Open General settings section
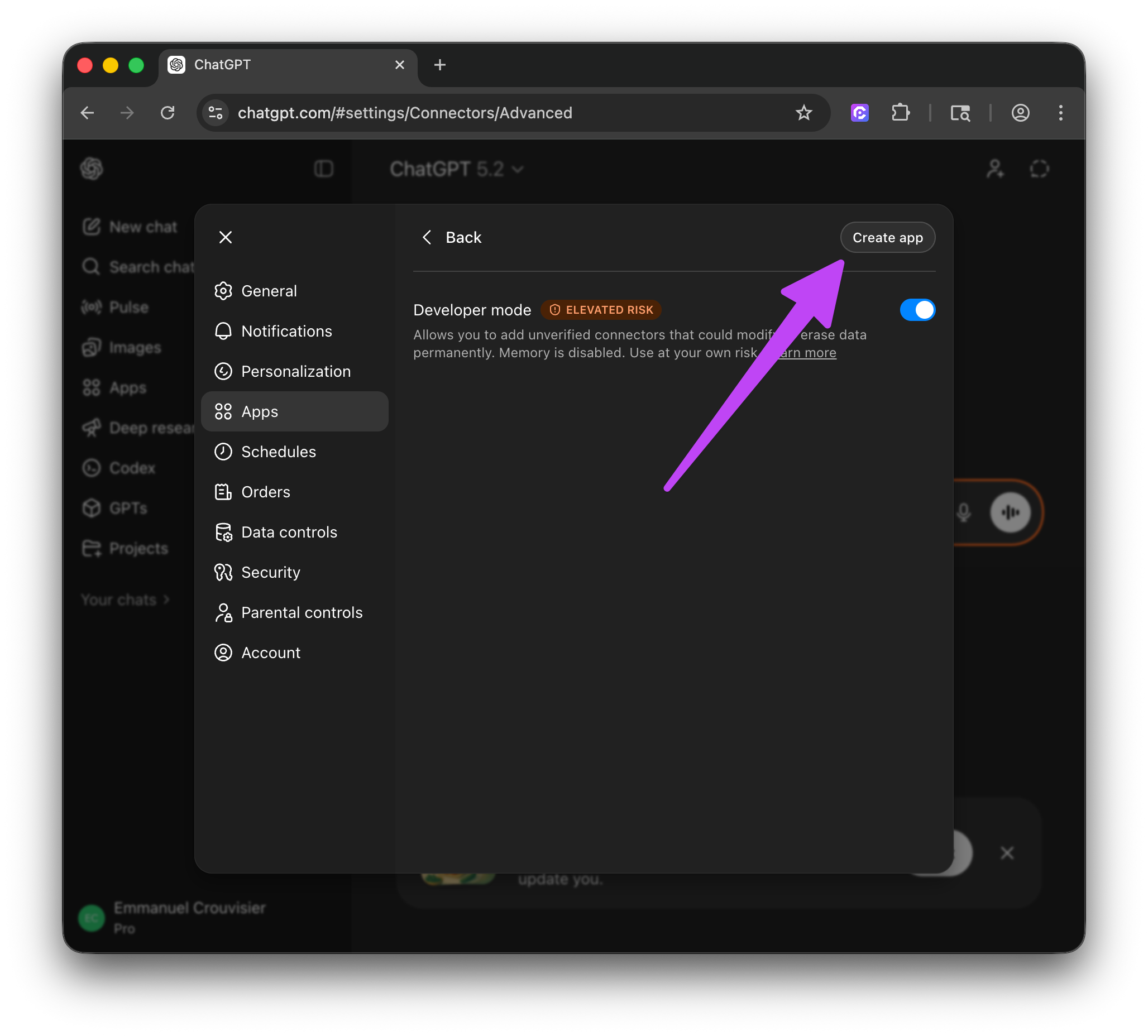This screenshot has height=1036, width=1148. (269, 291)
